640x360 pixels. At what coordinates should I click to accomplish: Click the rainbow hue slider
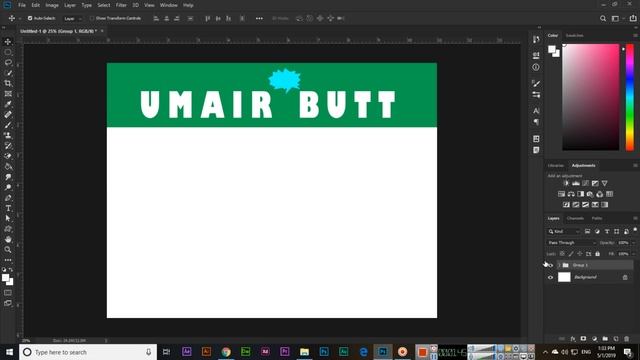pyautogui.click(x=630, y=97)
